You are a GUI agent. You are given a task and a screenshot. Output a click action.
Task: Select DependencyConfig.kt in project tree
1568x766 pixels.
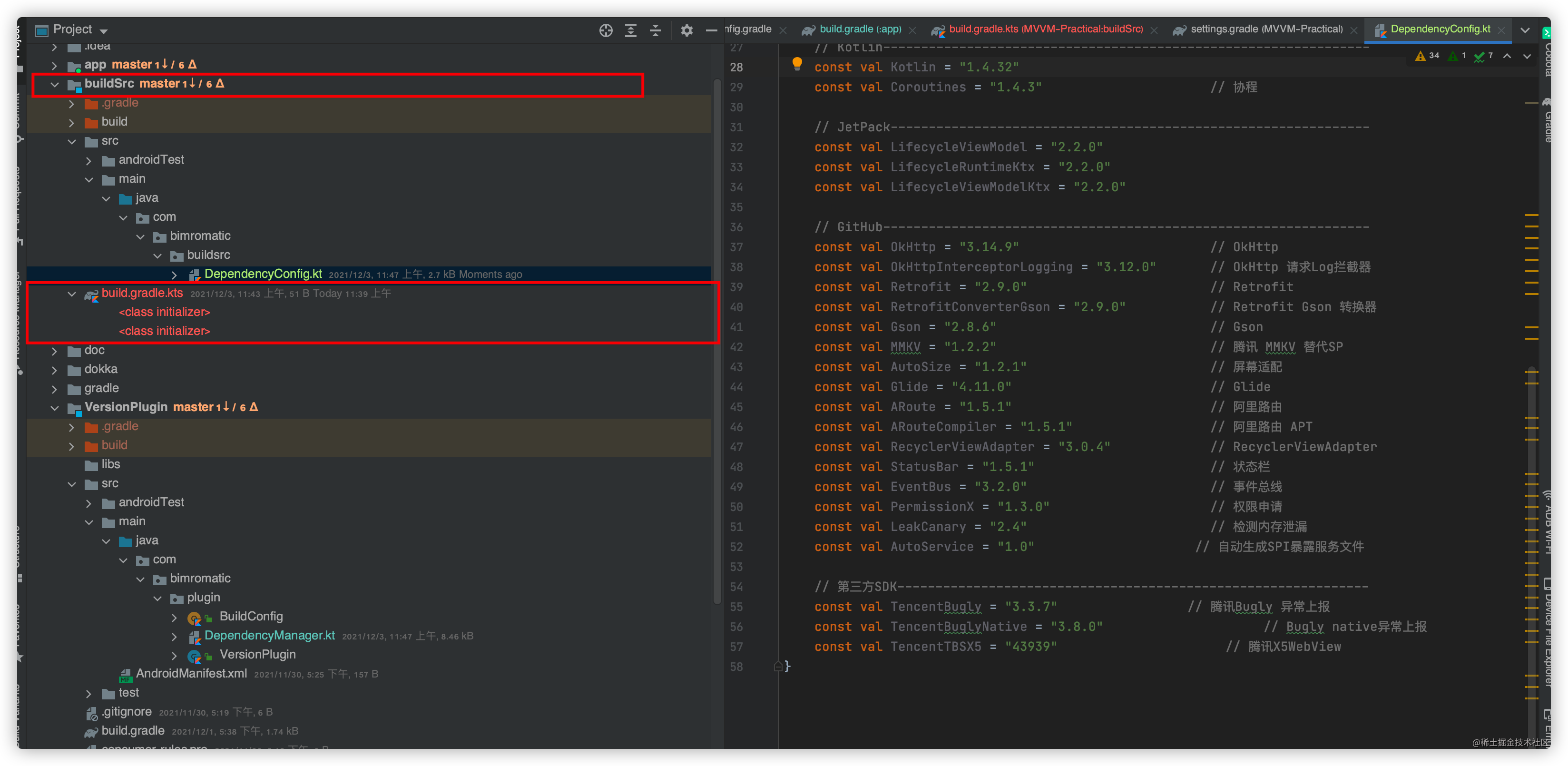[x=263, y=274]
